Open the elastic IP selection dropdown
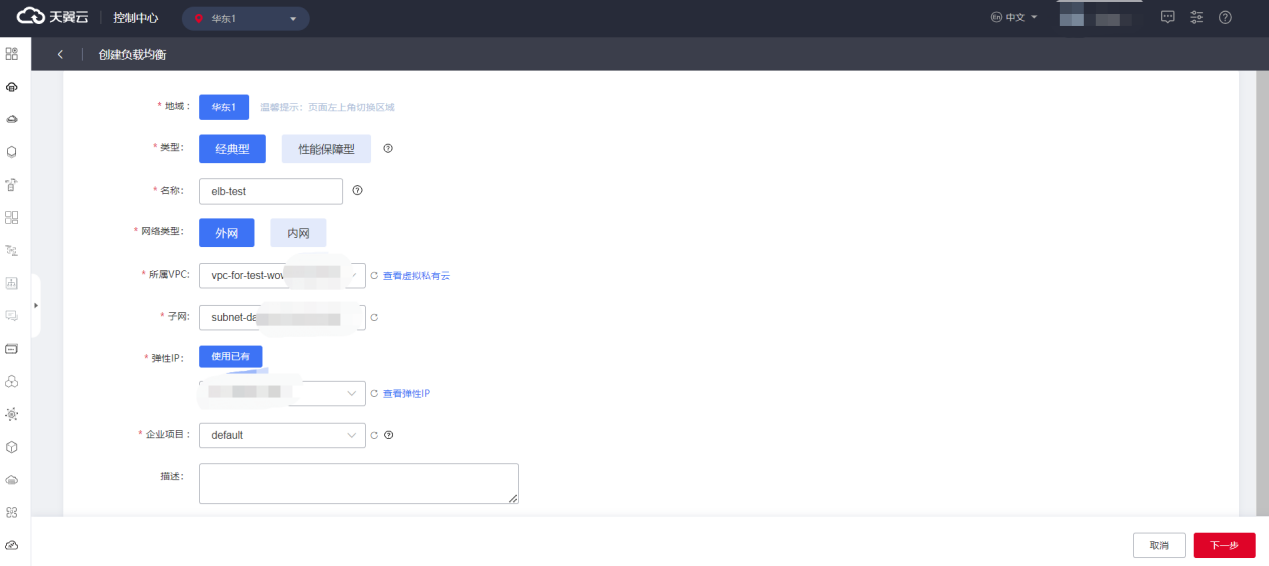The image size is (1269, 566). coord(282,394)
